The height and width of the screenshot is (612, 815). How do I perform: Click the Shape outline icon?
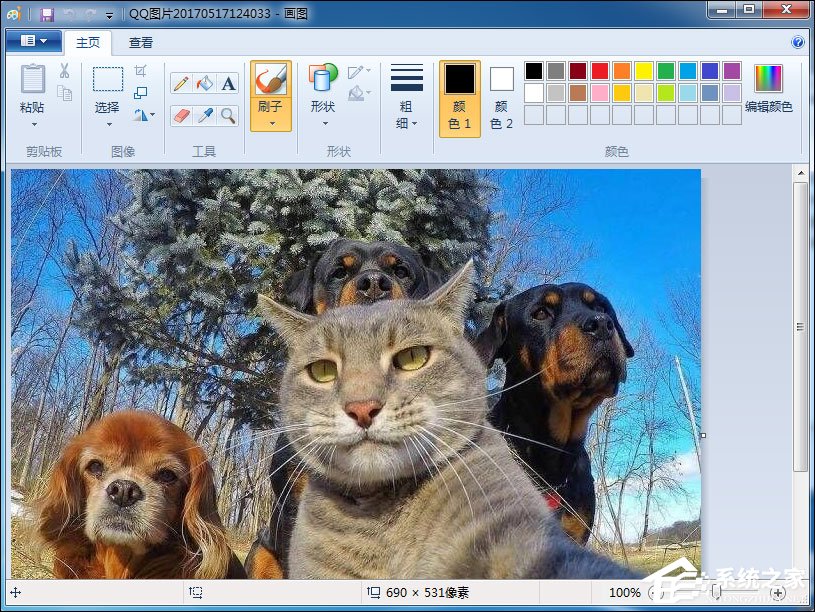click(x=356, y=72)
